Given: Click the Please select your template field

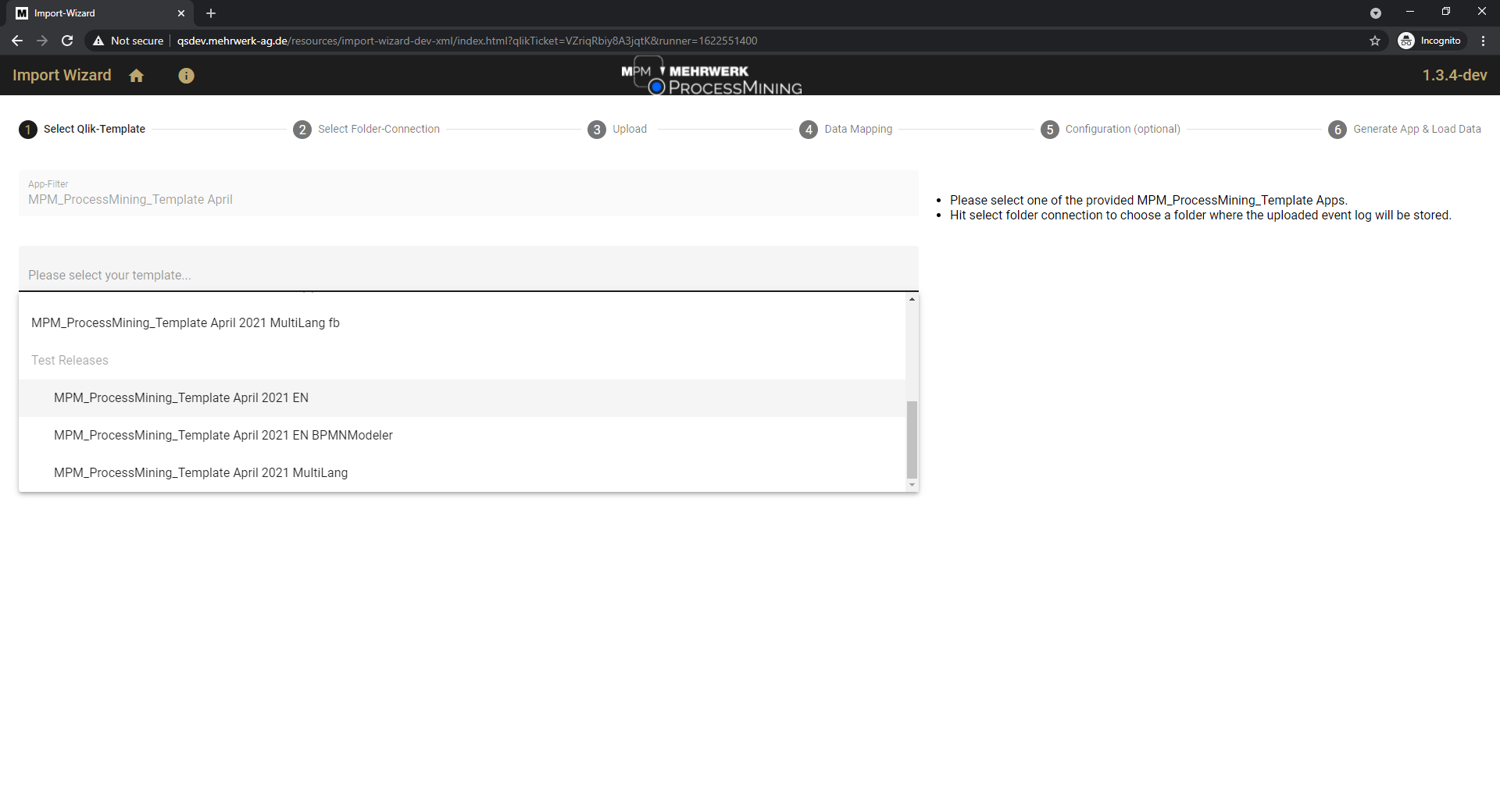Looking at the screenshot, I should click(x=469, y=269).
